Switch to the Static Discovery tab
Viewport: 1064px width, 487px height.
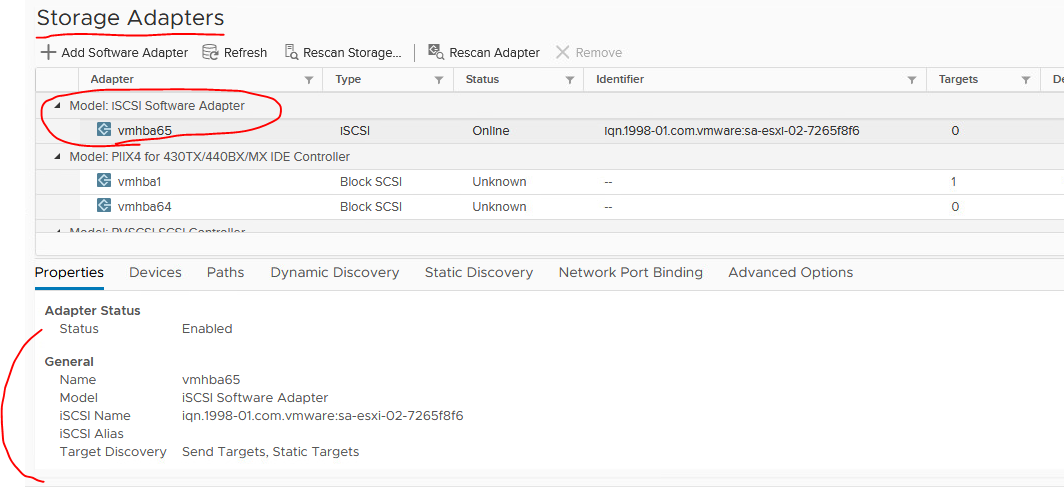click(479, 273)
